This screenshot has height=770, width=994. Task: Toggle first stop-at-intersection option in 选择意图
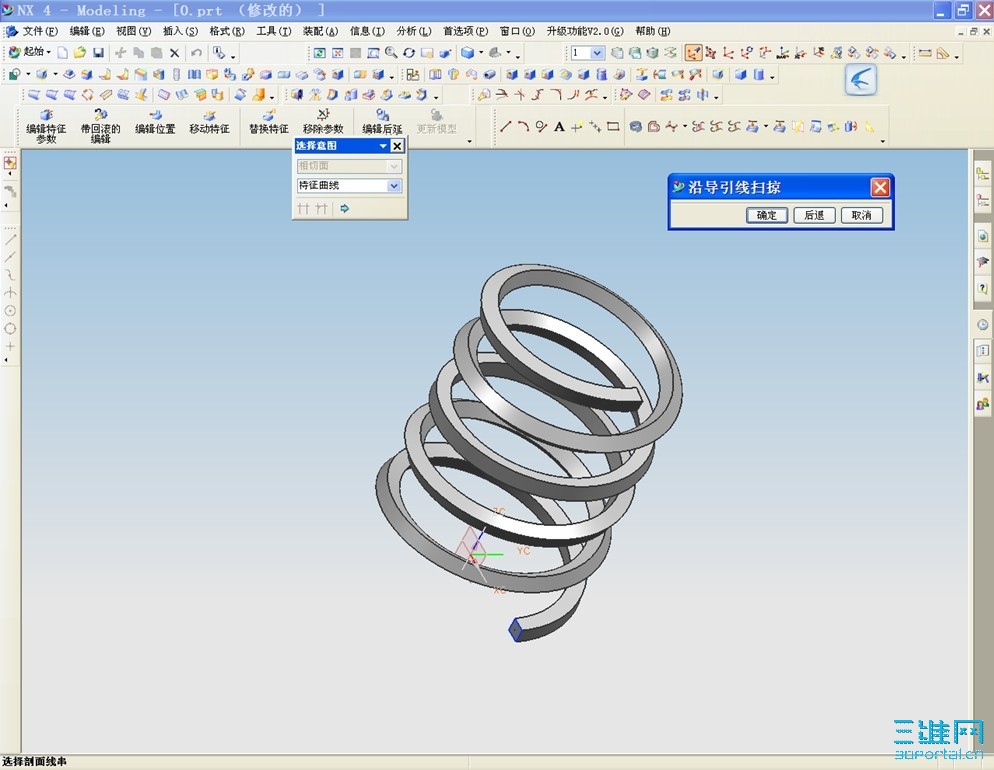[304, 209]
